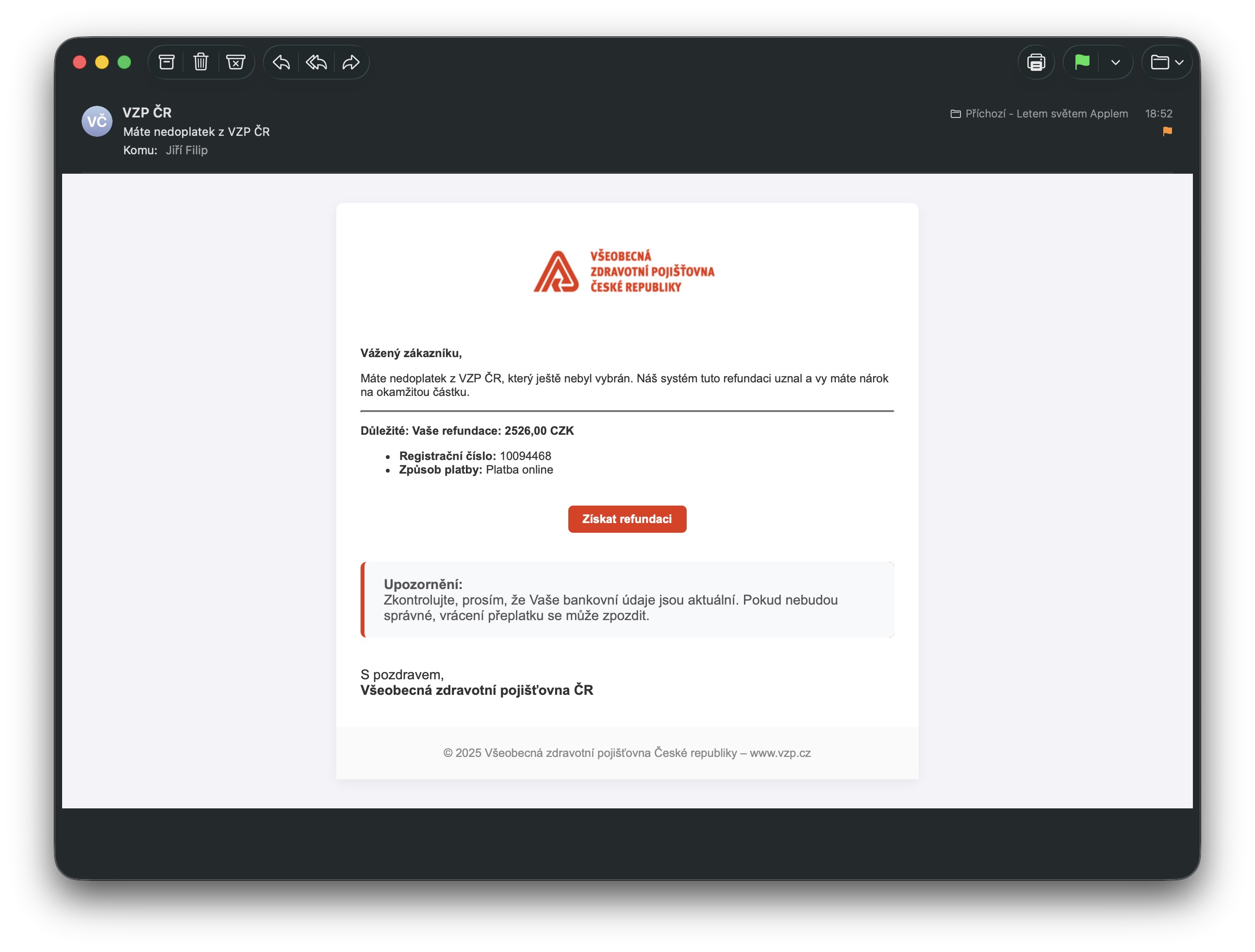Viewport: 1255px width, 952px height.
Task: Click sender name VZP ČR
Action: pyautogui.click(x=147, y=113)
